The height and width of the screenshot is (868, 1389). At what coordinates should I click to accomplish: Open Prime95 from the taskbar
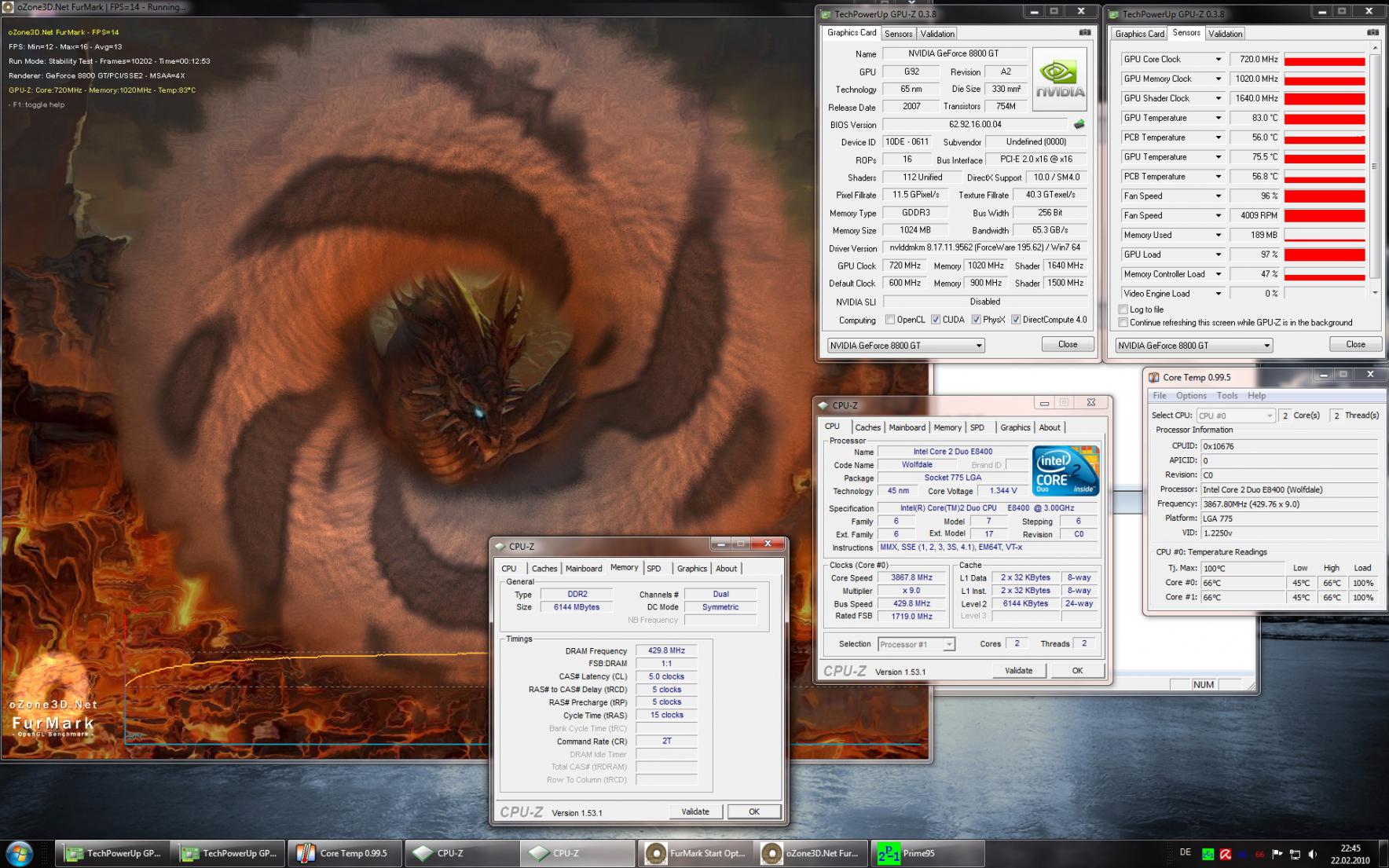point(927,853)
